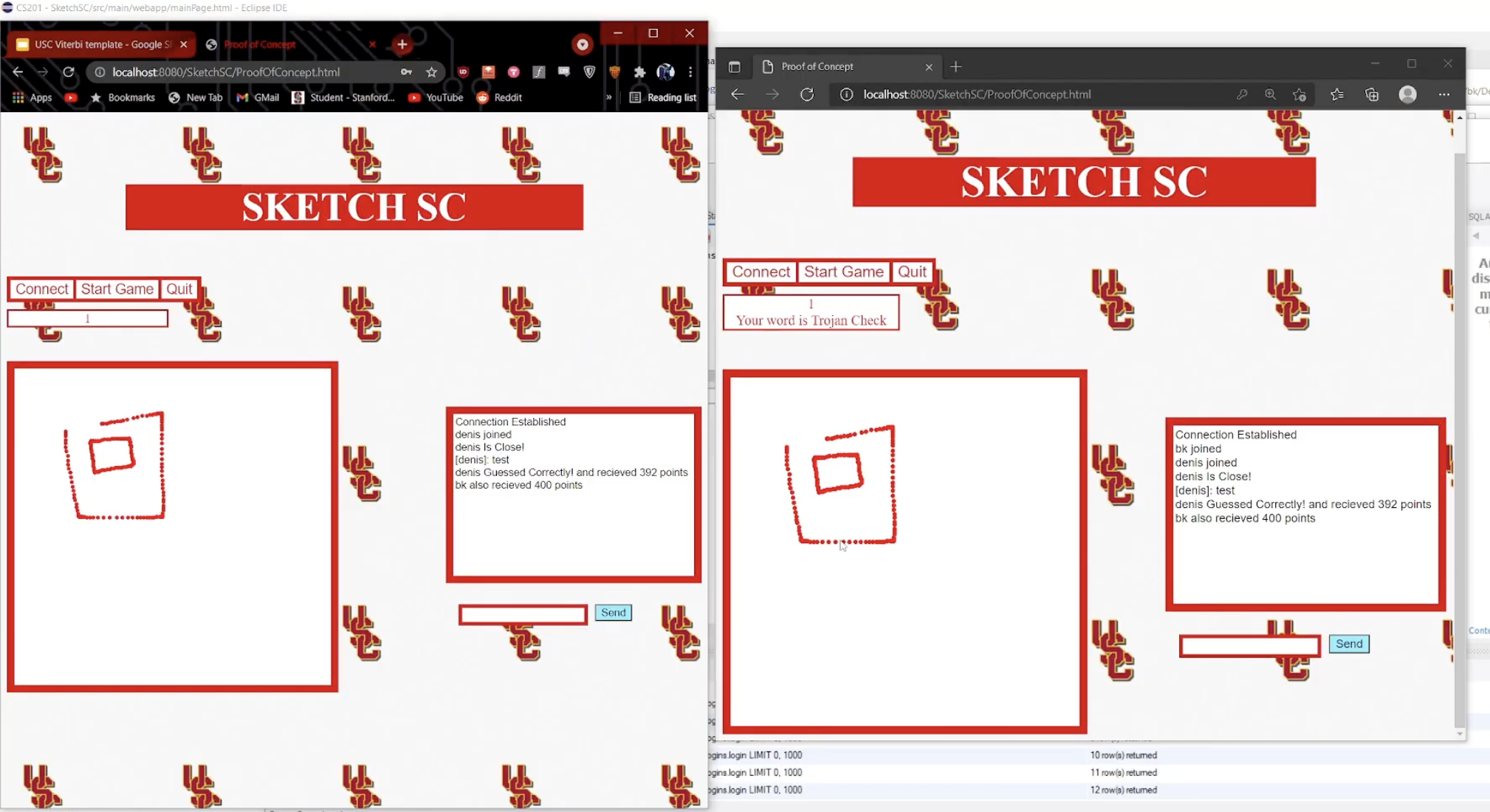The width and height of the screenshot is (1490, 812).
Task: Reload the page in Edge
Action: point(807,94)
